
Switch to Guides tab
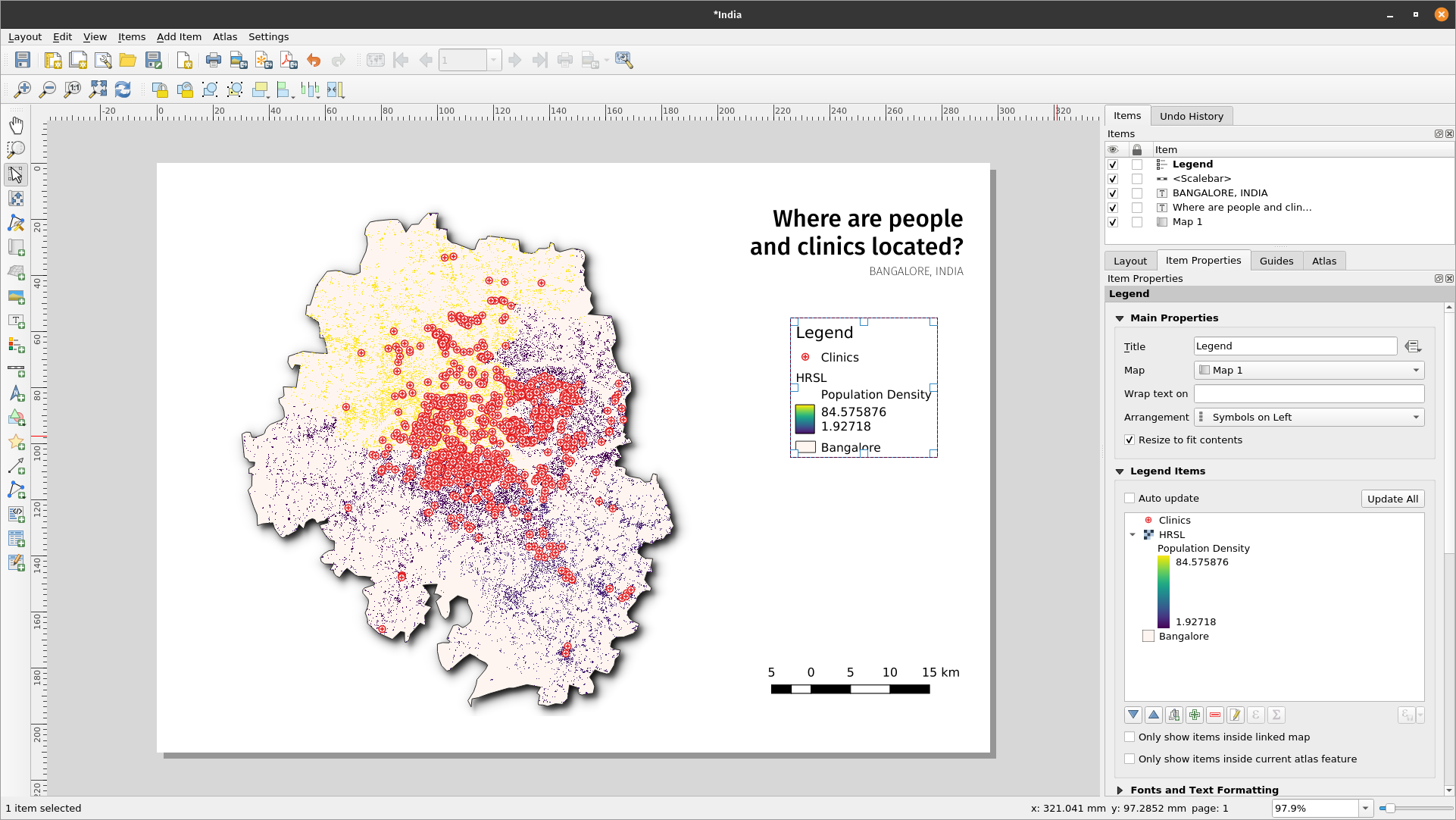pyautogui.click(x=1276, y=261)
